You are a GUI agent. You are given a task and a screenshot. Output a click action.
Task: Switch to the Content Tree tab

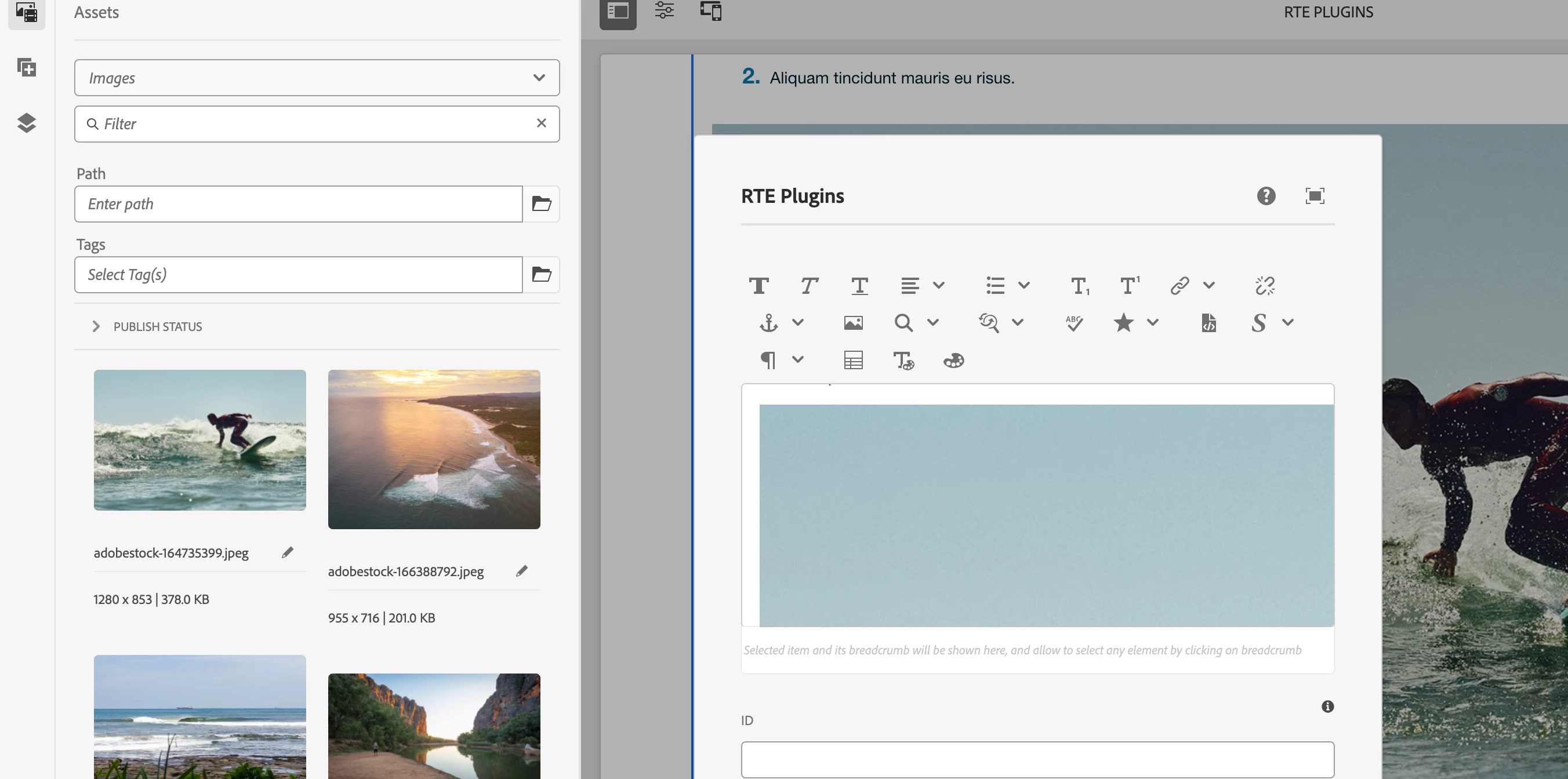(26, 123)
